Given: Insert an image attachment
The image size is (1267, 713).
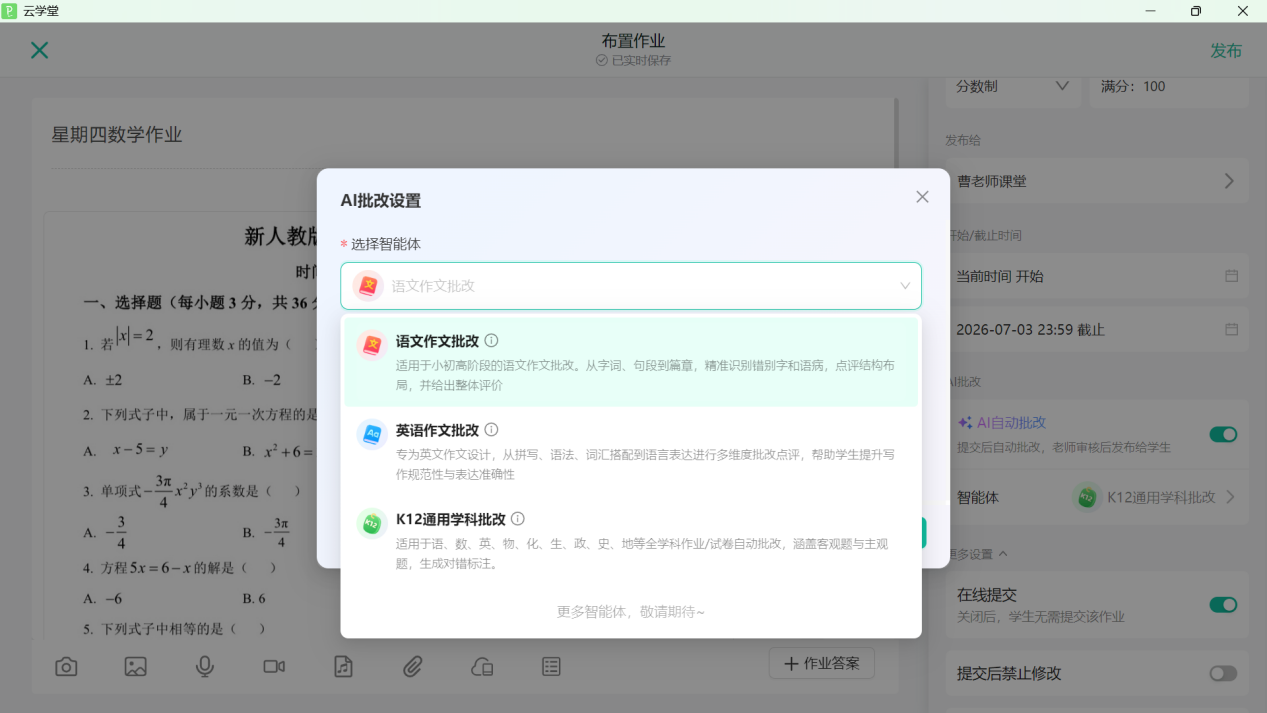Looking at the screenshot, I should (135, 666).
